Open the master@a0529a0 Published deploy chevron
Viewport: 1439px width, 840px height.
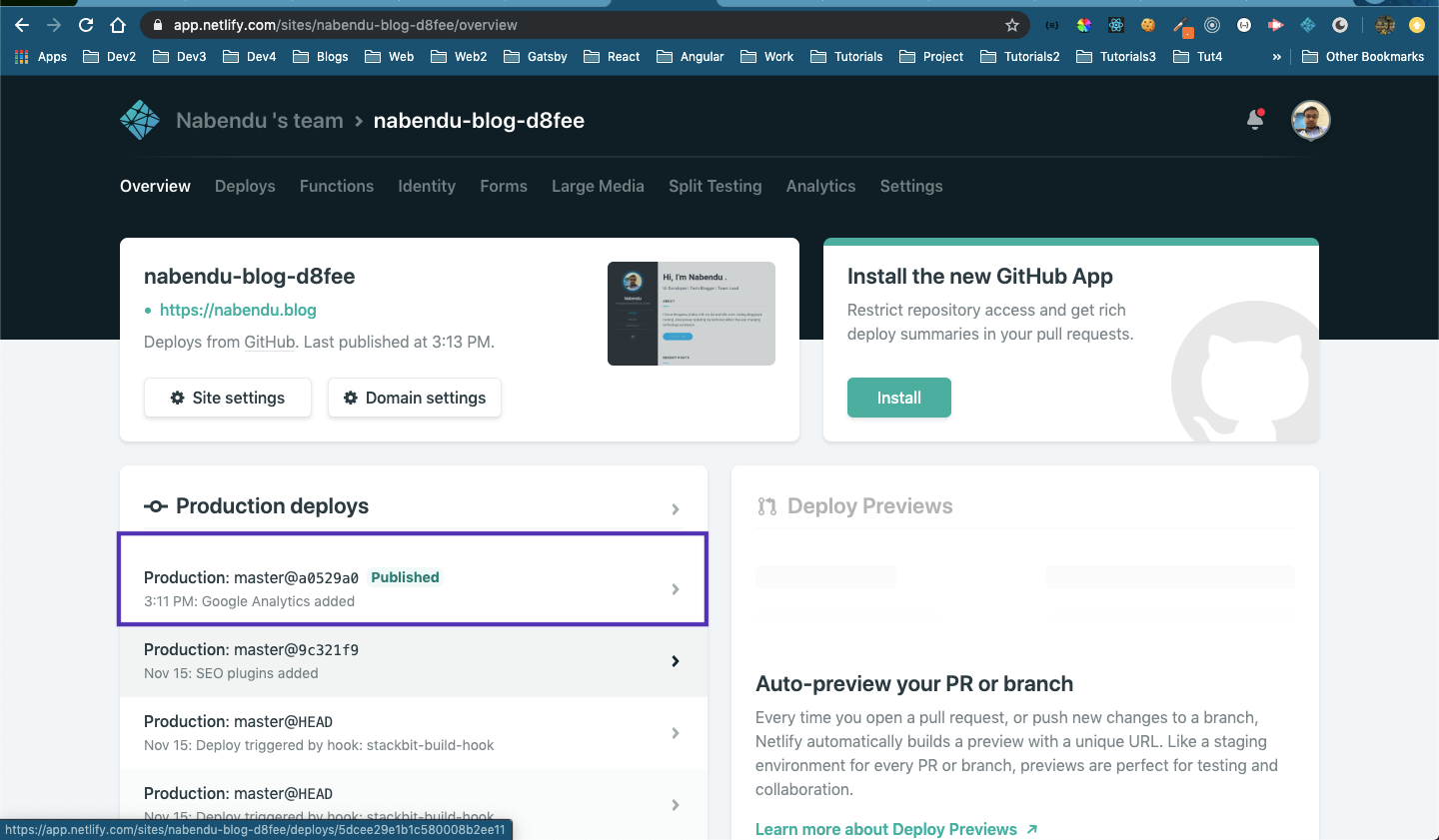pos(676,589)
